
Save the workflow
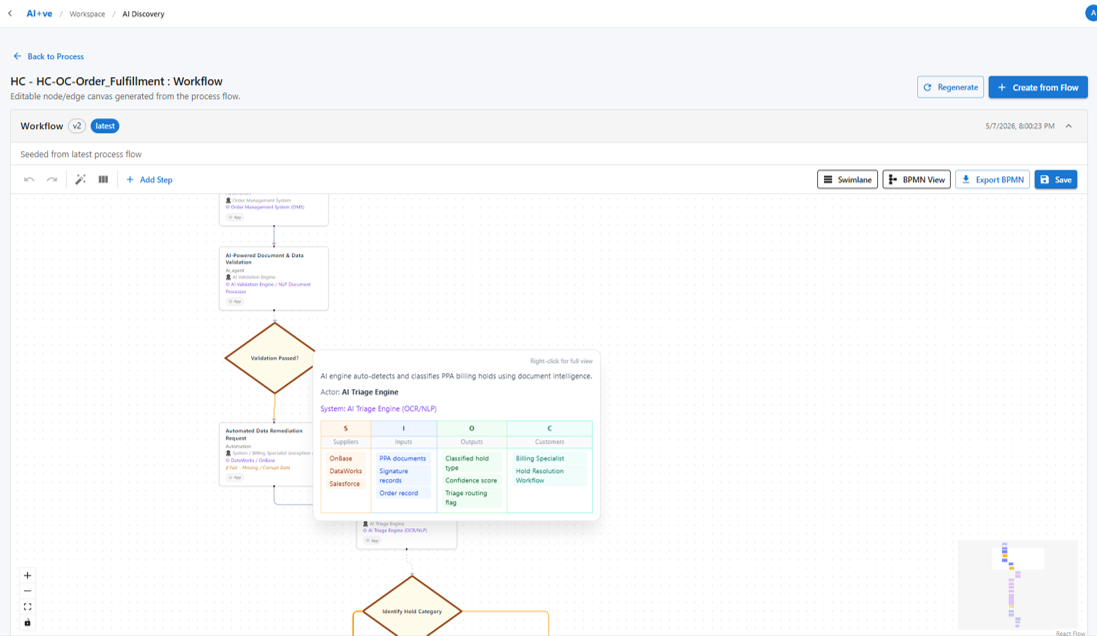[x=1056, y=180]
